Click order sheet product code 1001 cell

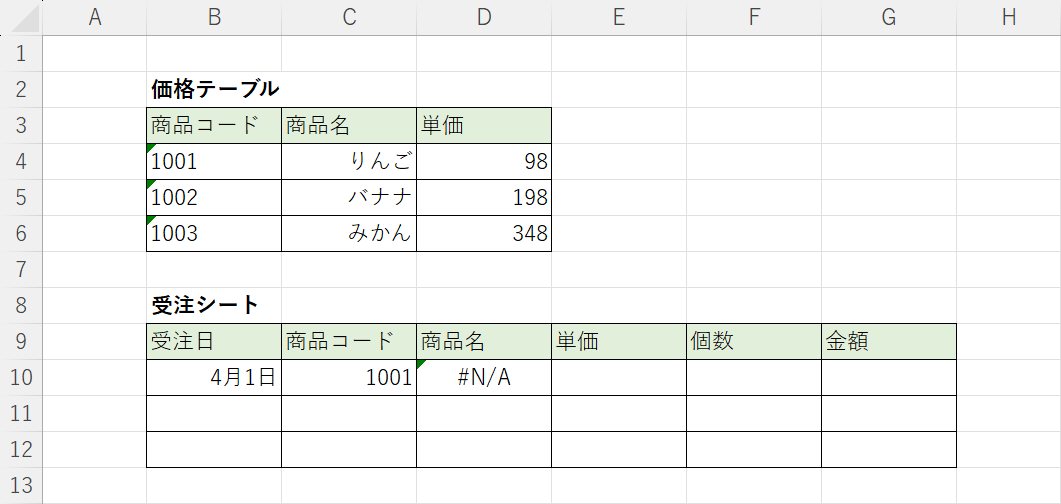click(x=348, y=378)
